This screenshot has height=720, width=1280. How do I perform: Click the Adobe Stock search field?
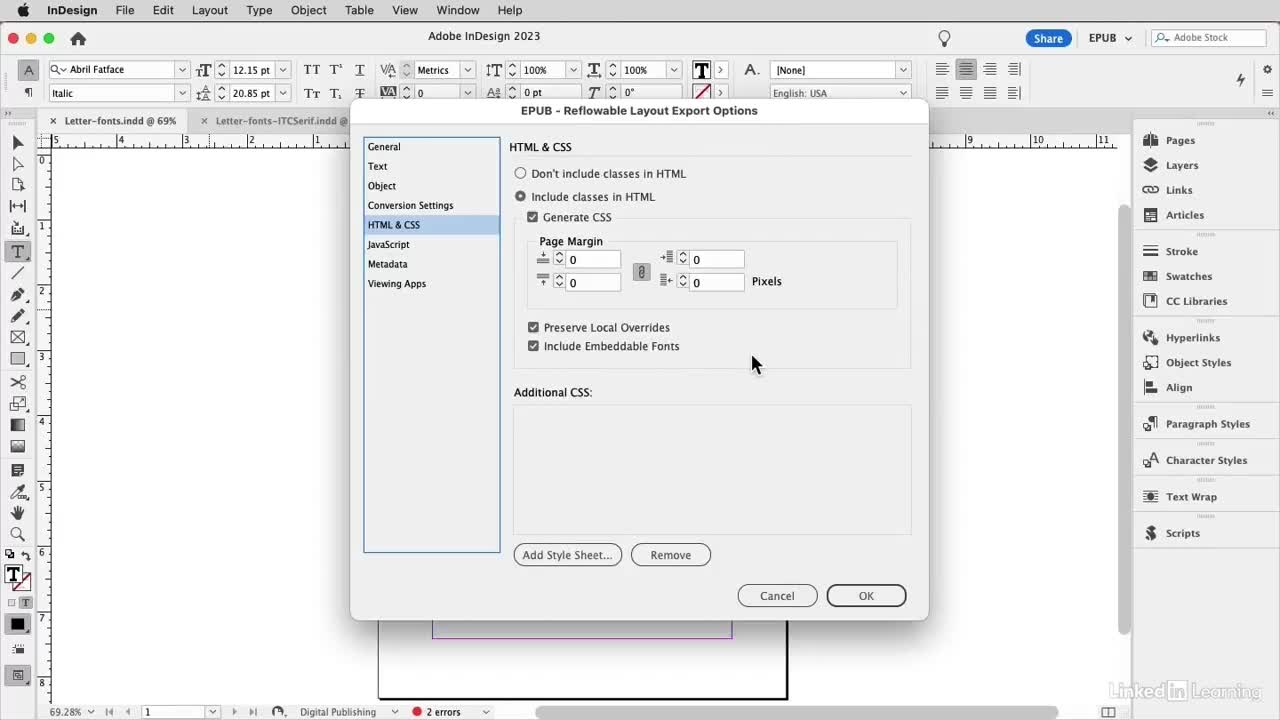1210,38
